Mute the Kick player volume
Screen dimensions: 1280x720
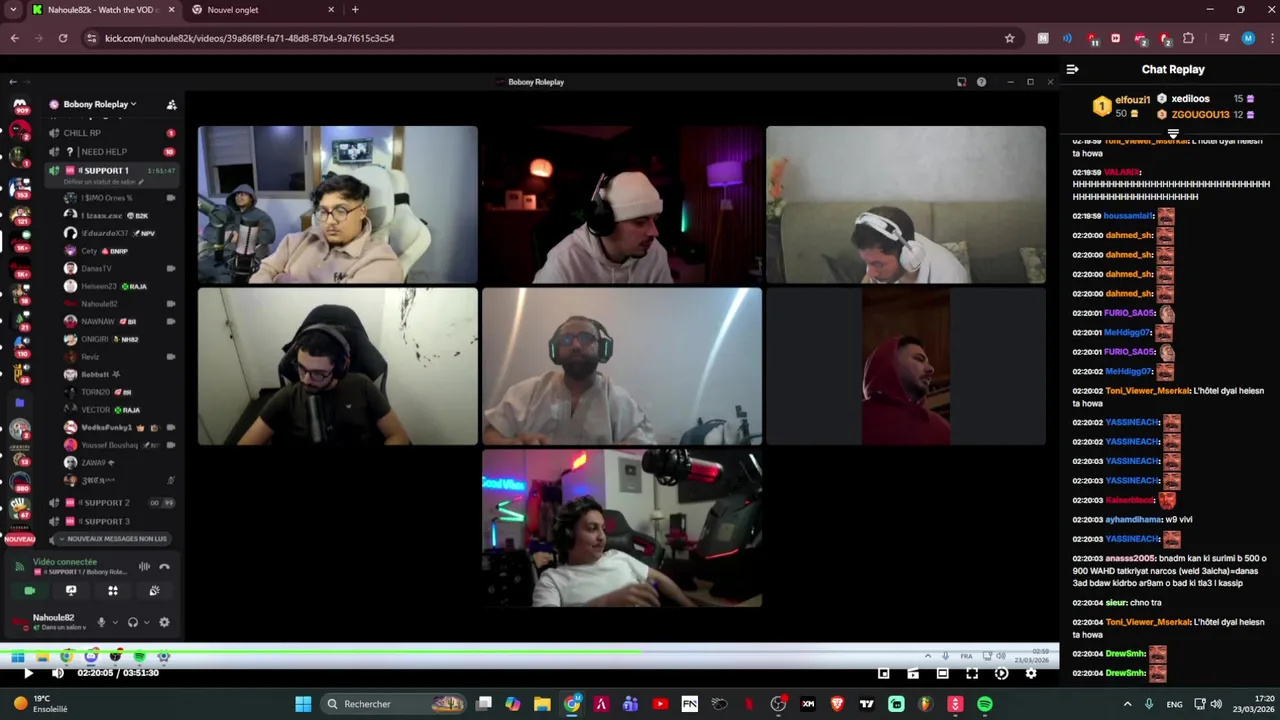coord(58,673)
